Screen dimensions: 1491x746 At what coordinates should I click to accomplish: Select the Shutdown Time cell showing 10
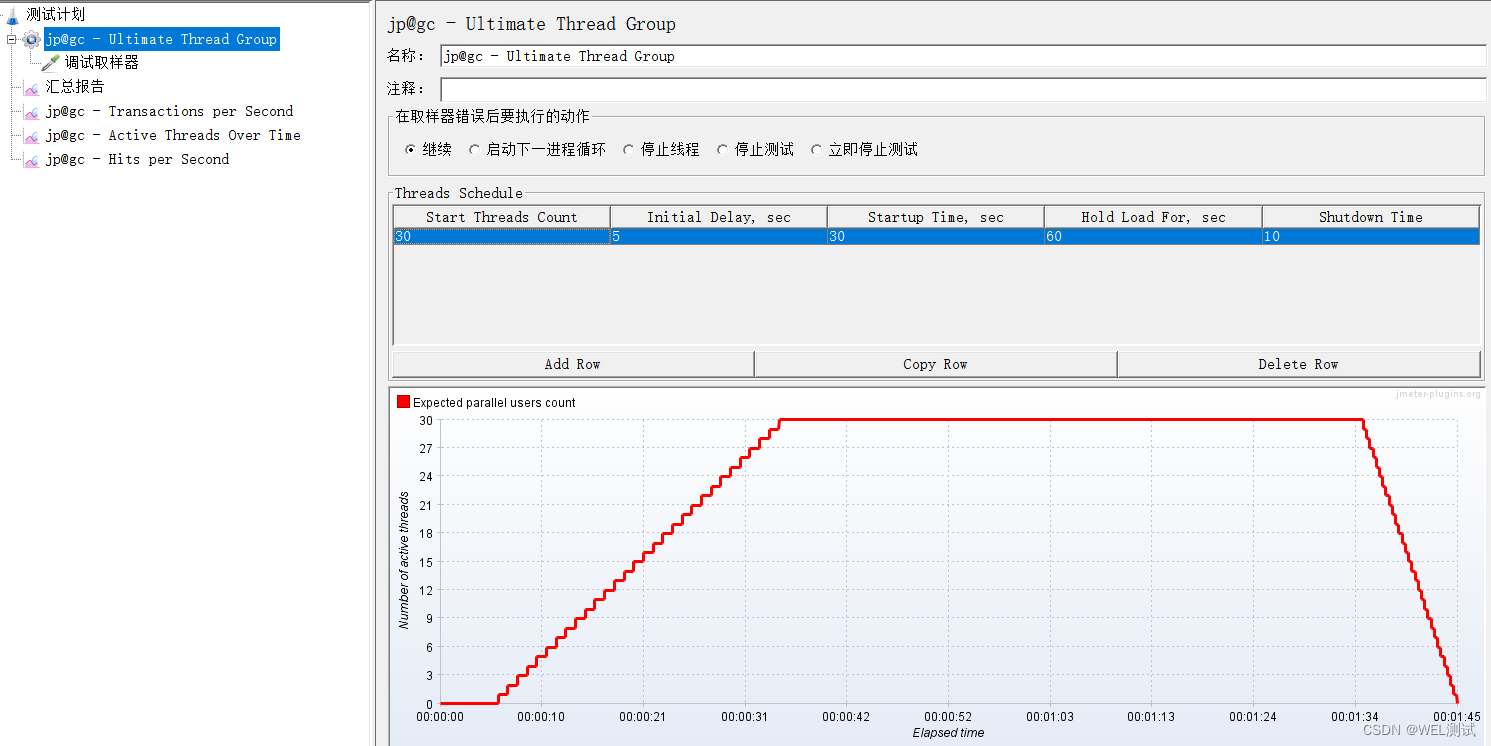click(x=1370, y=236)
